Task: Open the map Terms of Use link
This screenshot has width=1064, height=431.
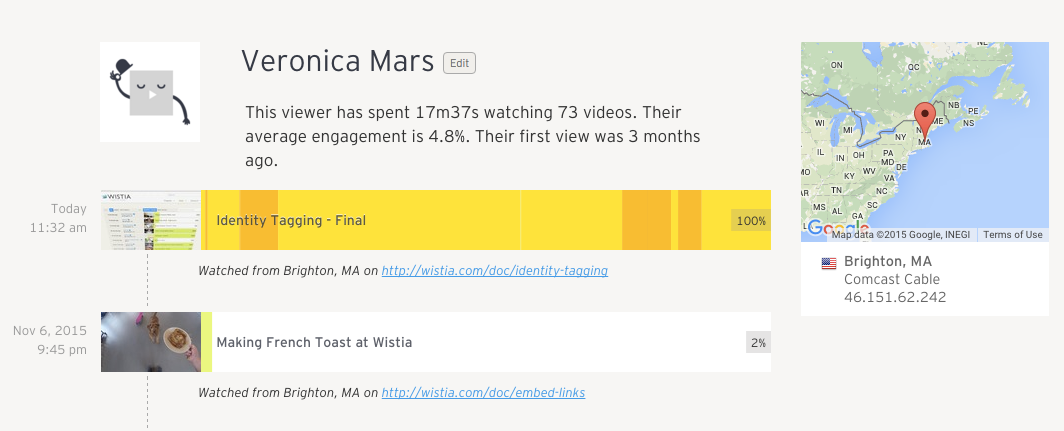Action: point(1012,235)
